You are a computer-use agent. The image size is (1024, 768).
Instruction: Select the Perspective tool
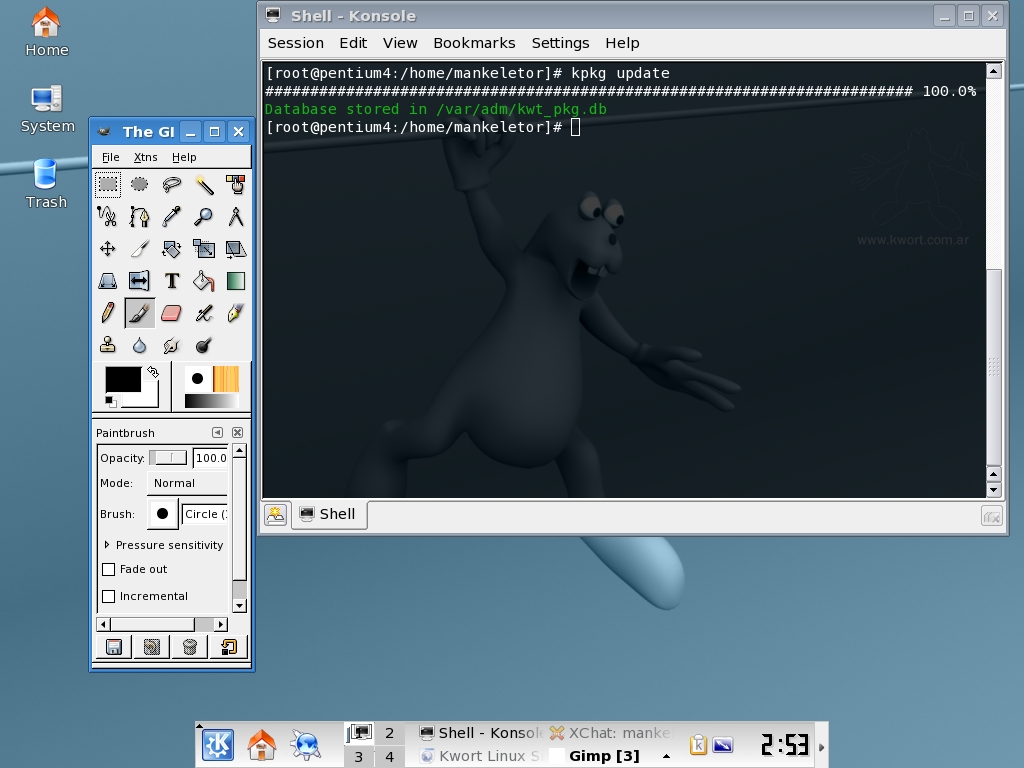pyautogui.click(x=108, y=281)
